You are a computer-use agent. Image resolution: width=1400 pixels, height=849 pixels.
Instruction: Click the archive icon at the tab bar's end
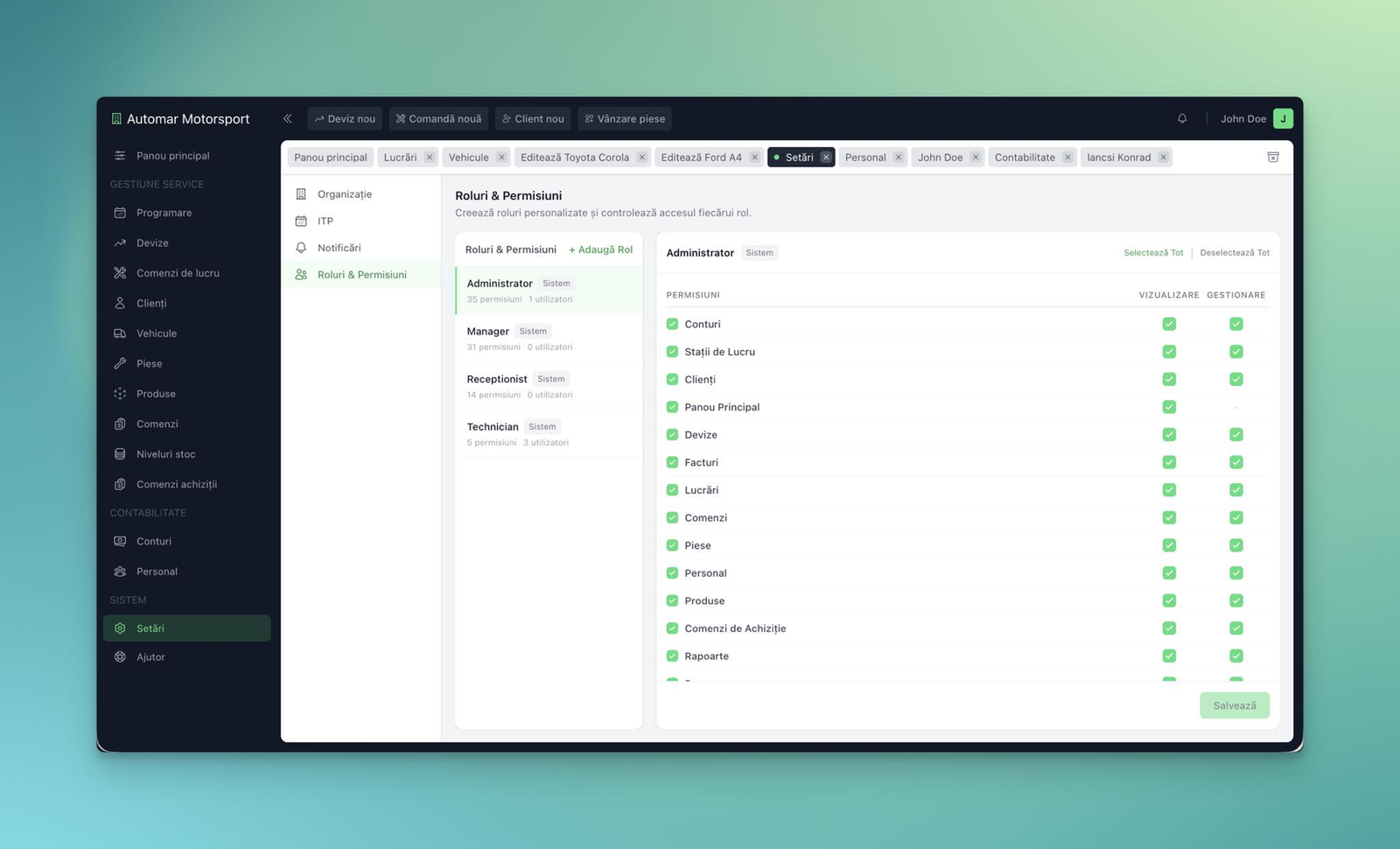[x=1273, y=157]
